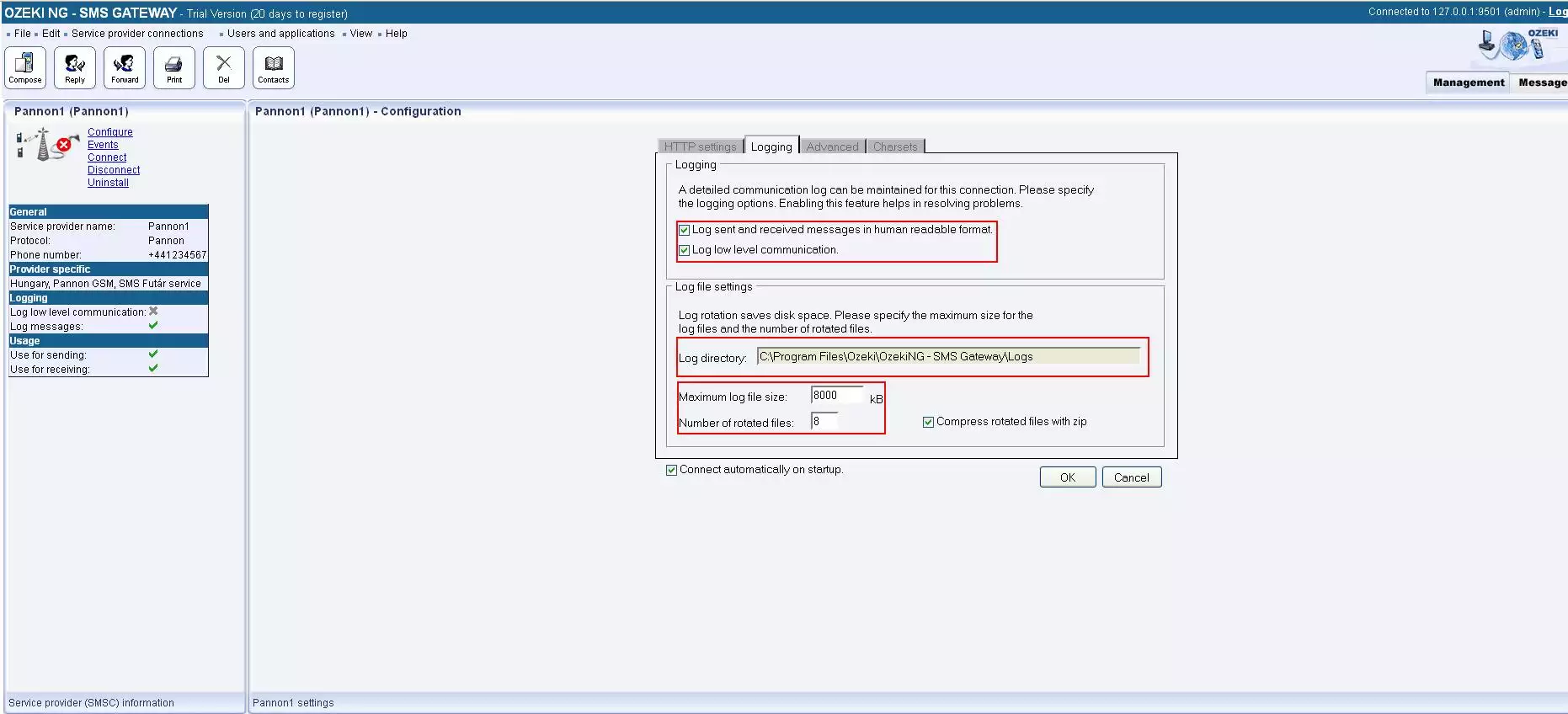1568x714 pixels.
Task: Click the Pannon1 service provider antenna icon
Action: coord(47,145)
